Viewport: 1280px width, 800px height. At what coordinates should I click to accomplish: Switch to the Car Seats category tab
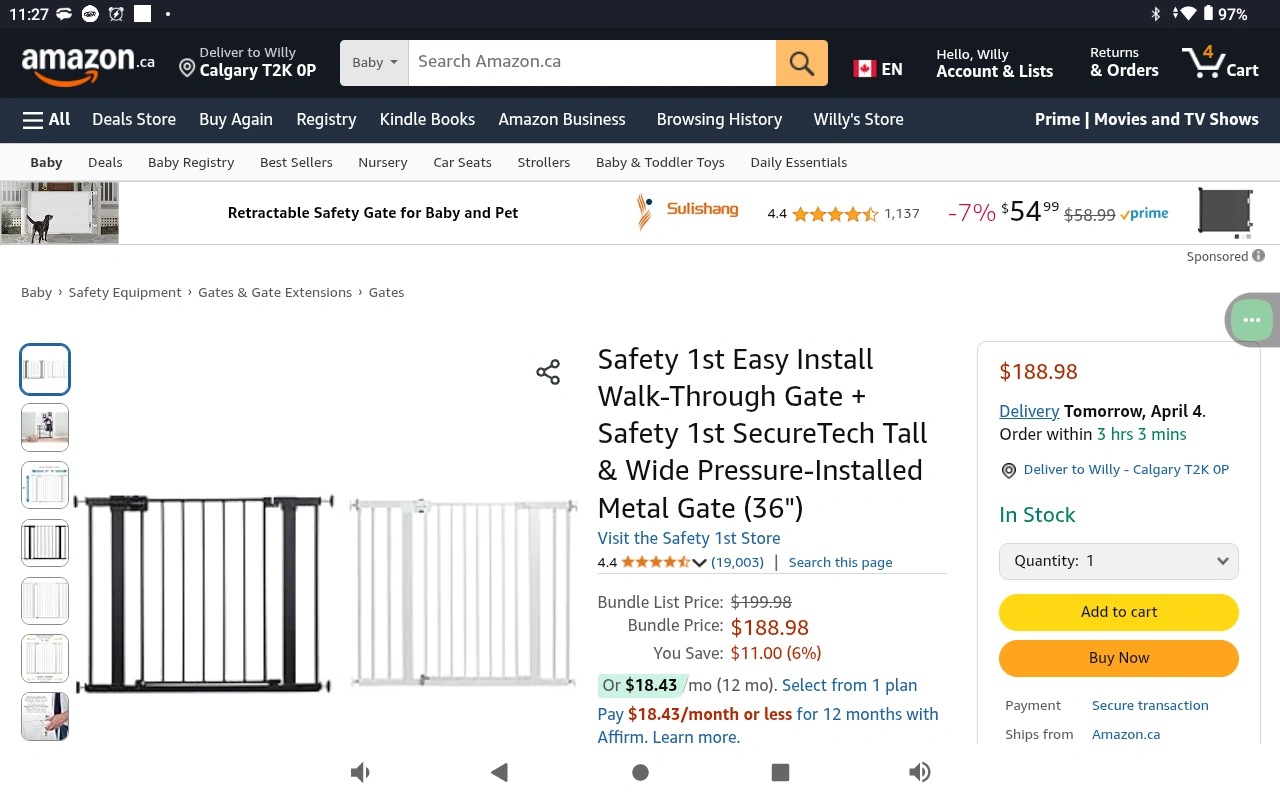pos(462,163)
